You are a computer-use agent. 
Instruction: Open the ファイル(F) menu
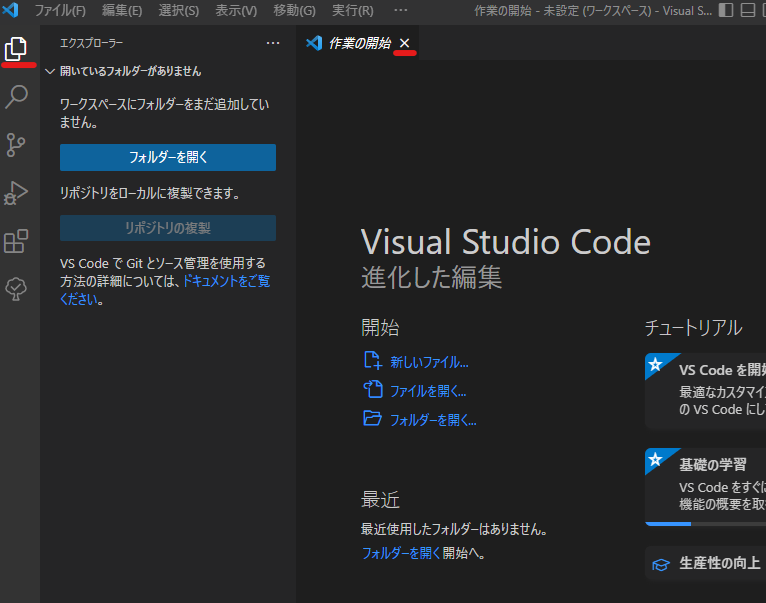pyautogui.click(x=60, y=11)
